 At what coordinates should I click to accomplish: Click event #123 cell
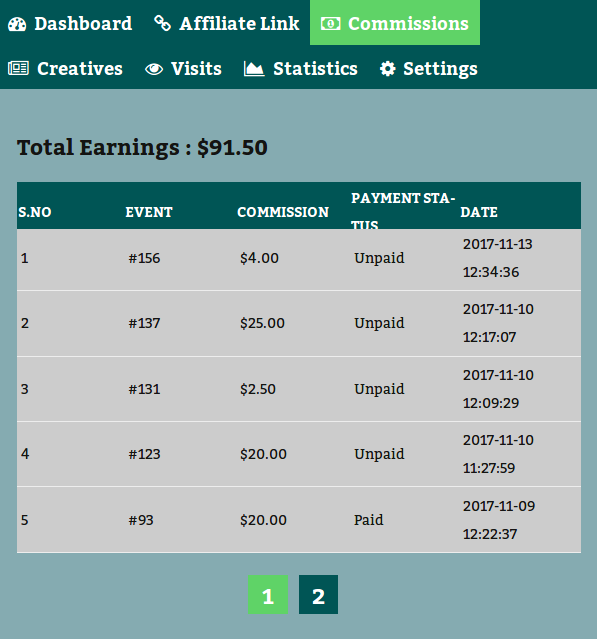[144, 454]
